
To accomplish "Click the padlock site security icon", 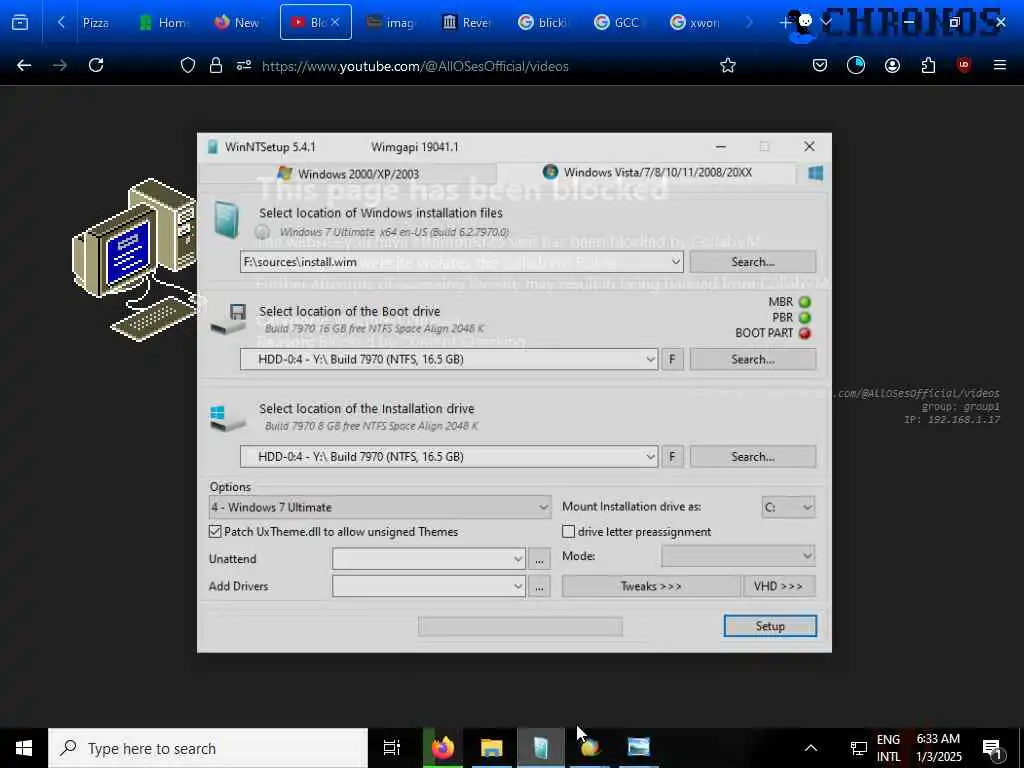I will click(x=216, y=65).
